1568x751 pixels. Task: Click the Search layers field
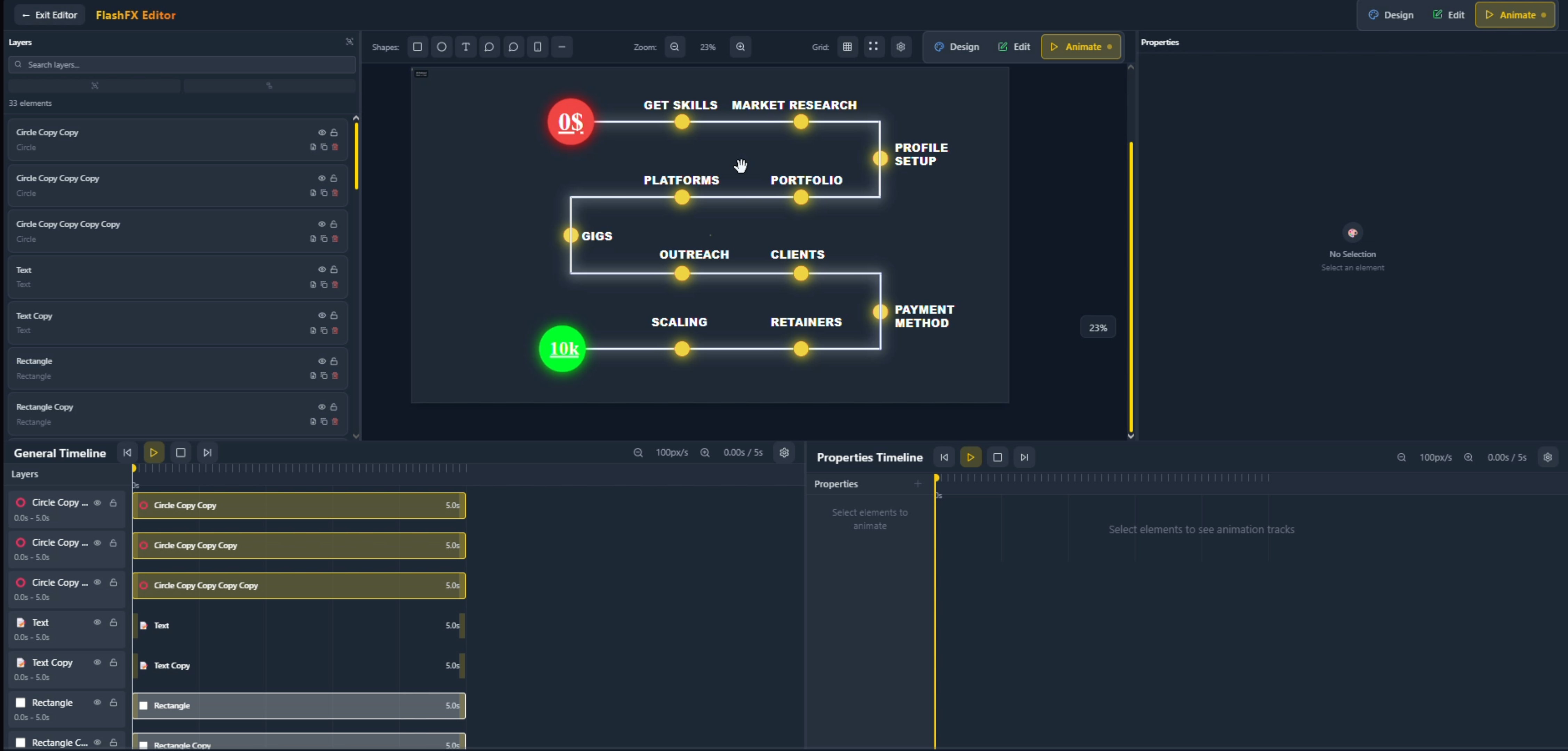click(182, 65)
